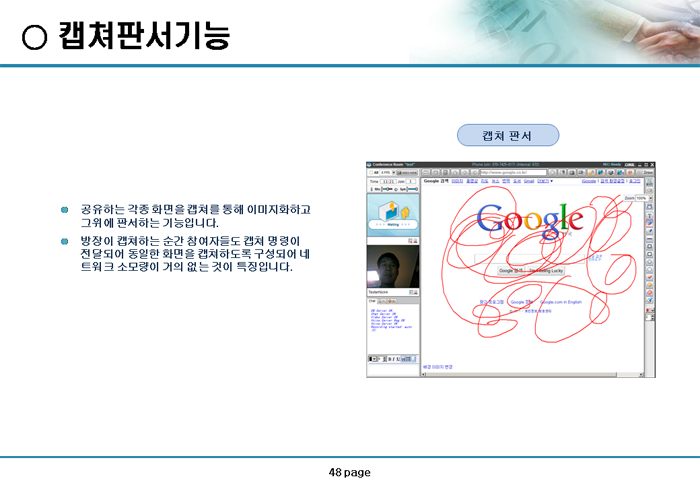Click the Italic button in chat format bar

(394, 359)
